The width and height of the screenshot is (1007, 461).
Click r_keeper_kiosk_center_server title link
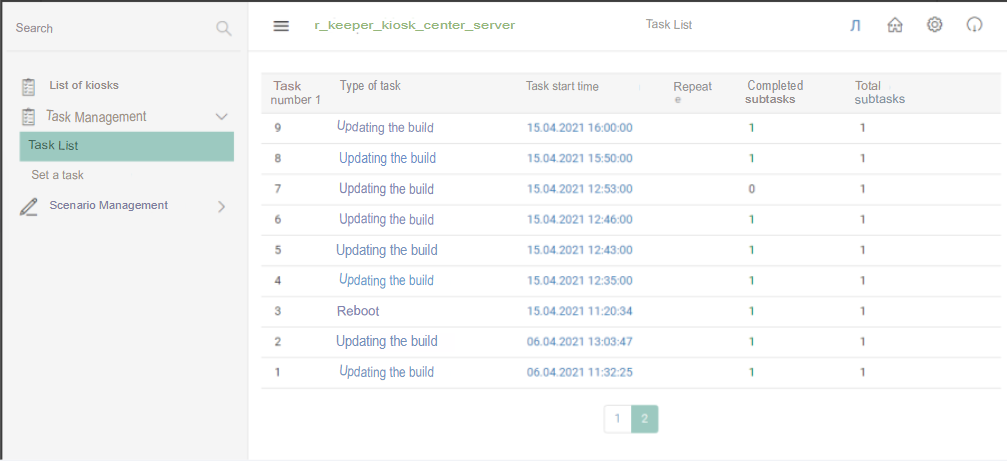pos(414,25)
